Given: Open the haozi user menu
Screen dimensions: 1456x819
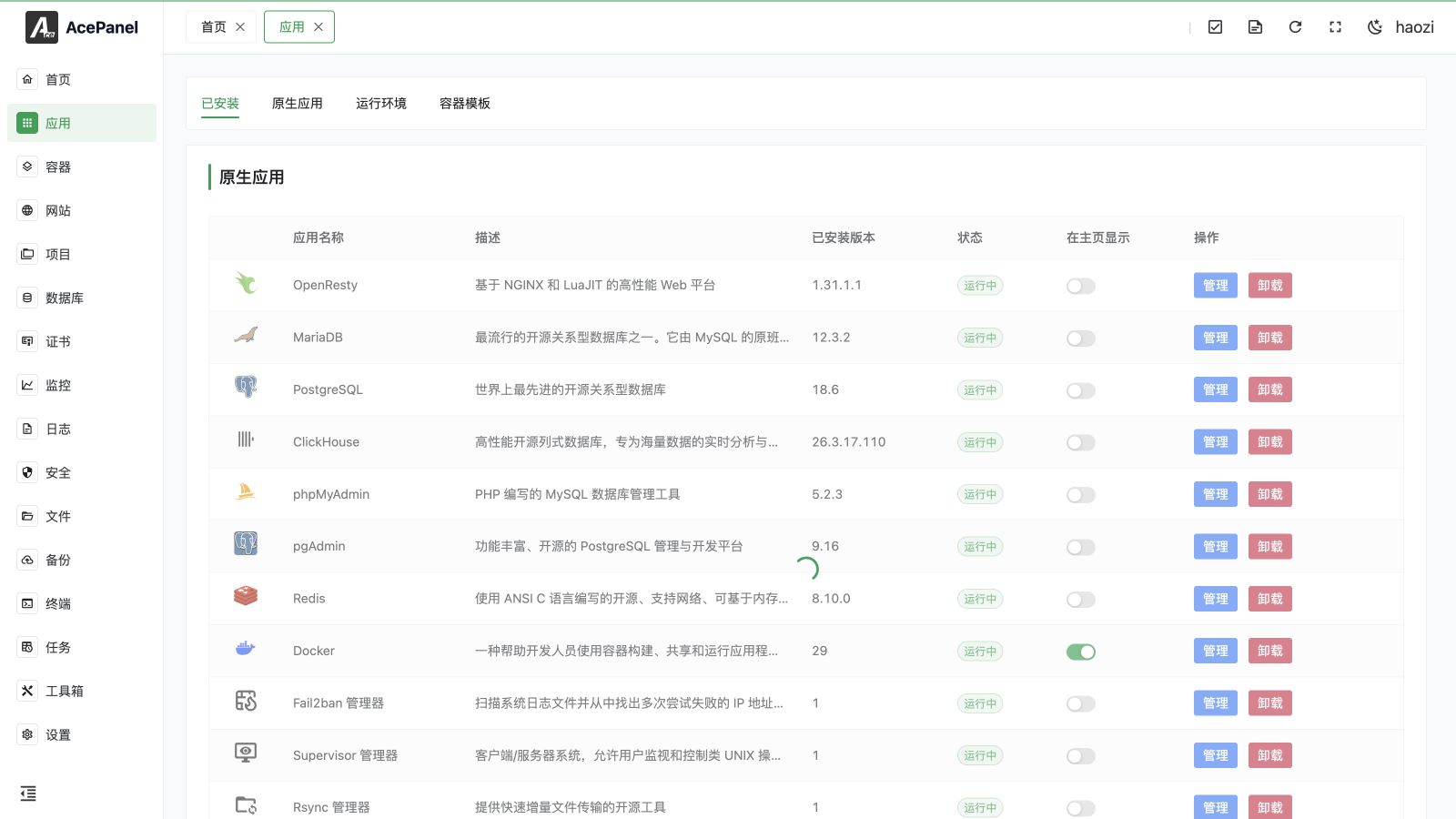Looking at the screenshot, I should tap(1415, 27).
